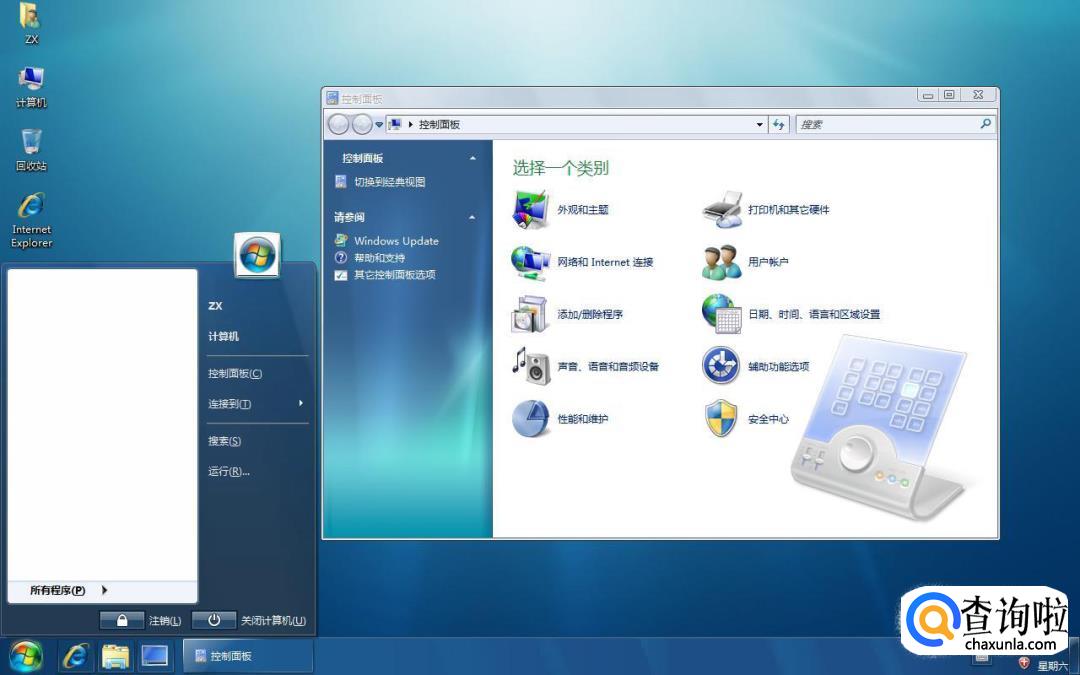Open the Network and Internet Connections (网络和 Internet 连接) icon
1080x675 pixels.
click(530, 262)
